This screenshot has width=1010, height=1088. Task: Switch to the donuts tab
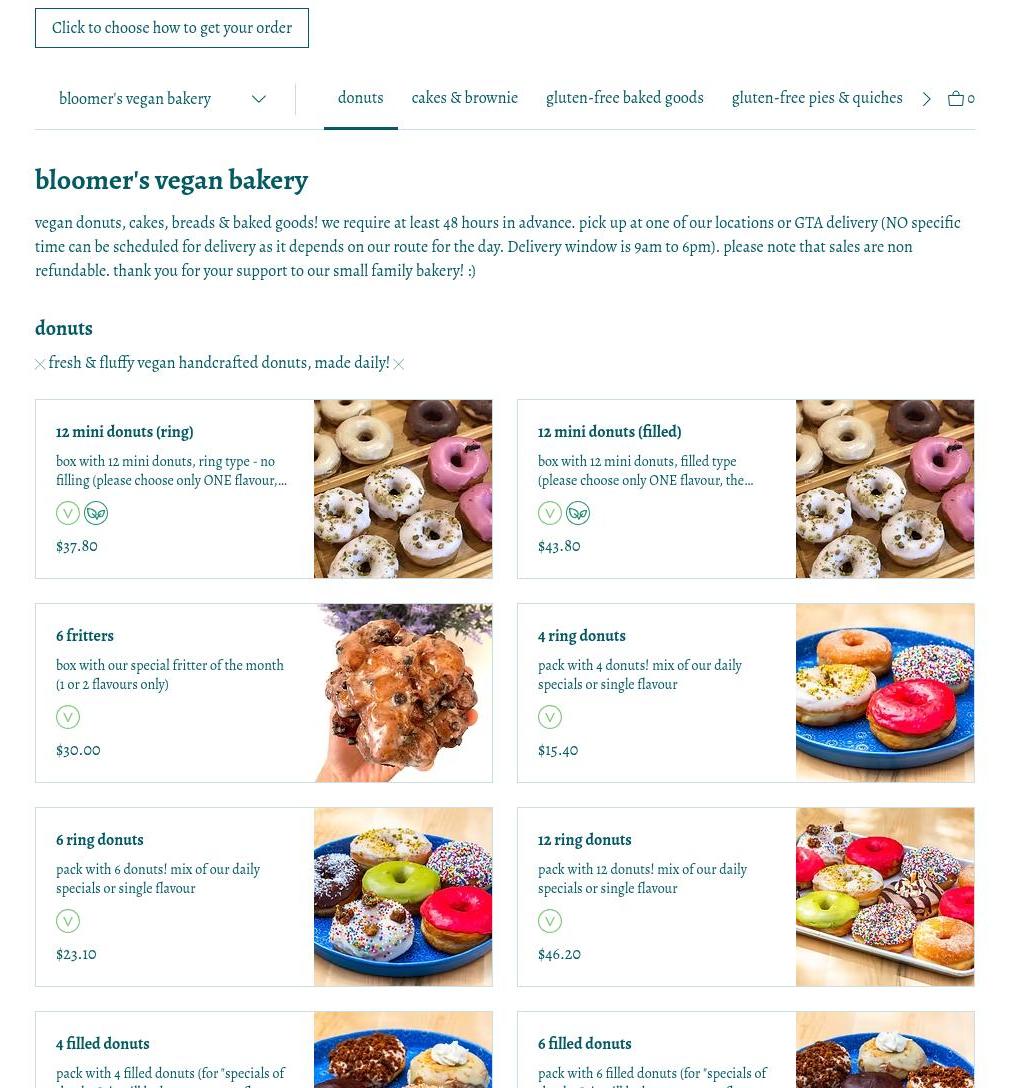click(361, 98)
